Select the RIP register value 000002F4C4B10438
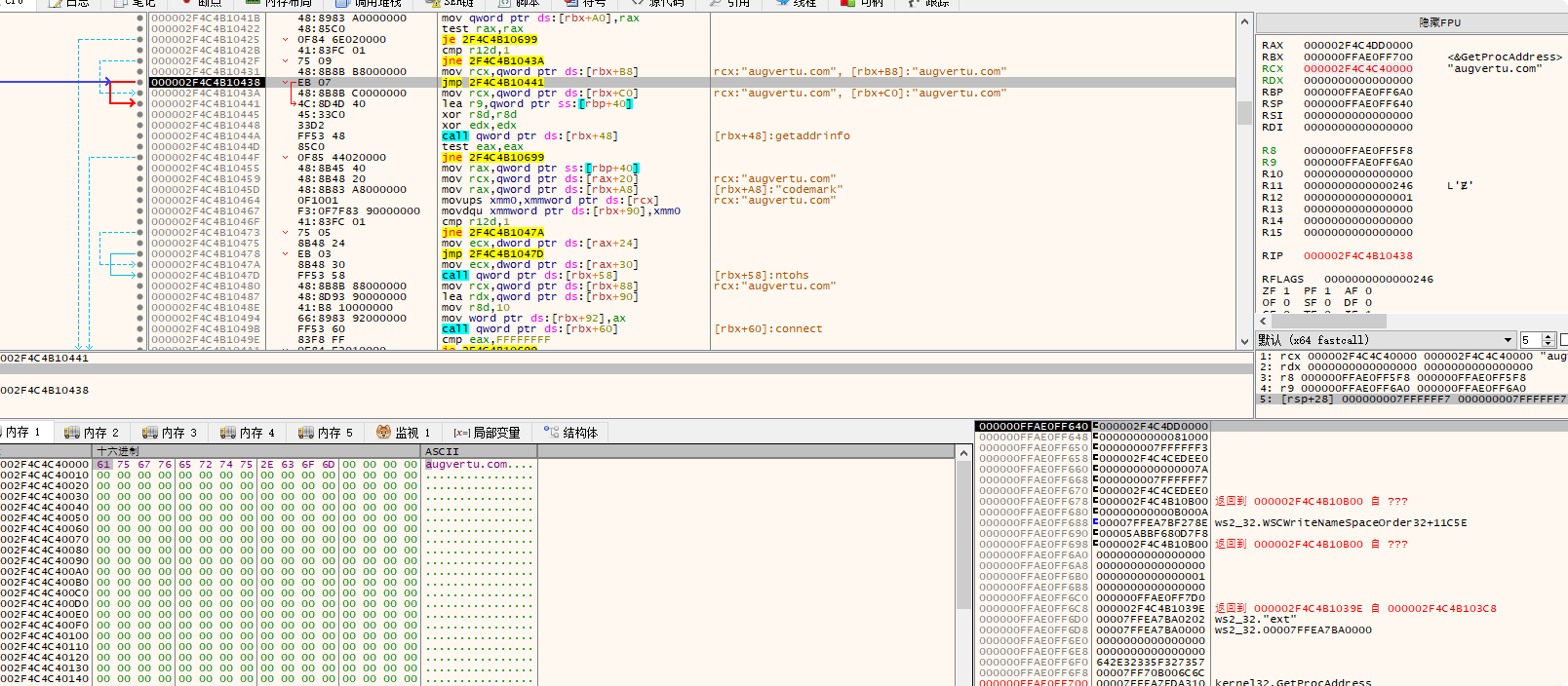Viewport: 1568px width, 686px height. point(1357,255)
